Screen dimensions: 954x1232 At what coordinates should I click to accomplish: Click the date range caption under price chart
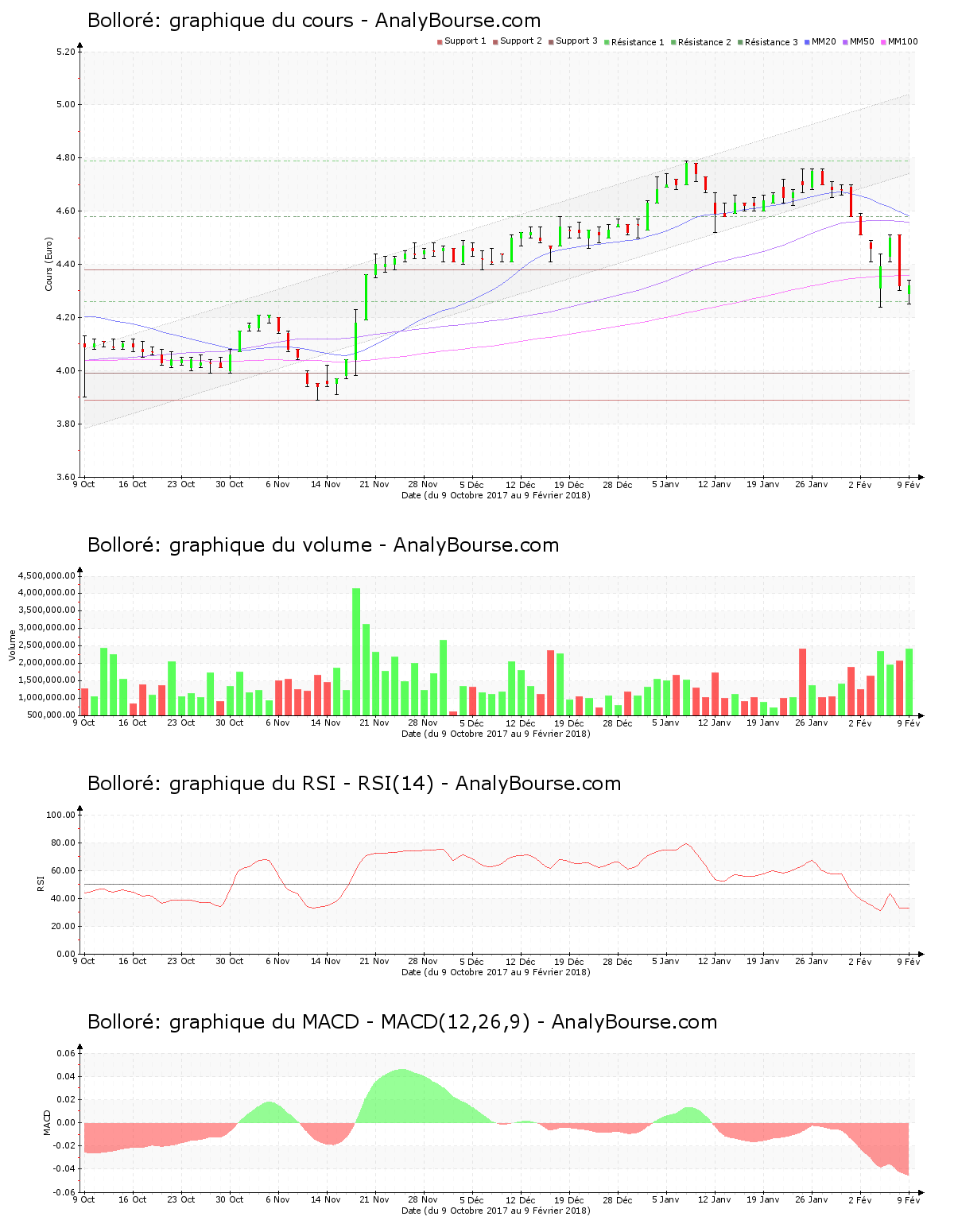(496, 495)
